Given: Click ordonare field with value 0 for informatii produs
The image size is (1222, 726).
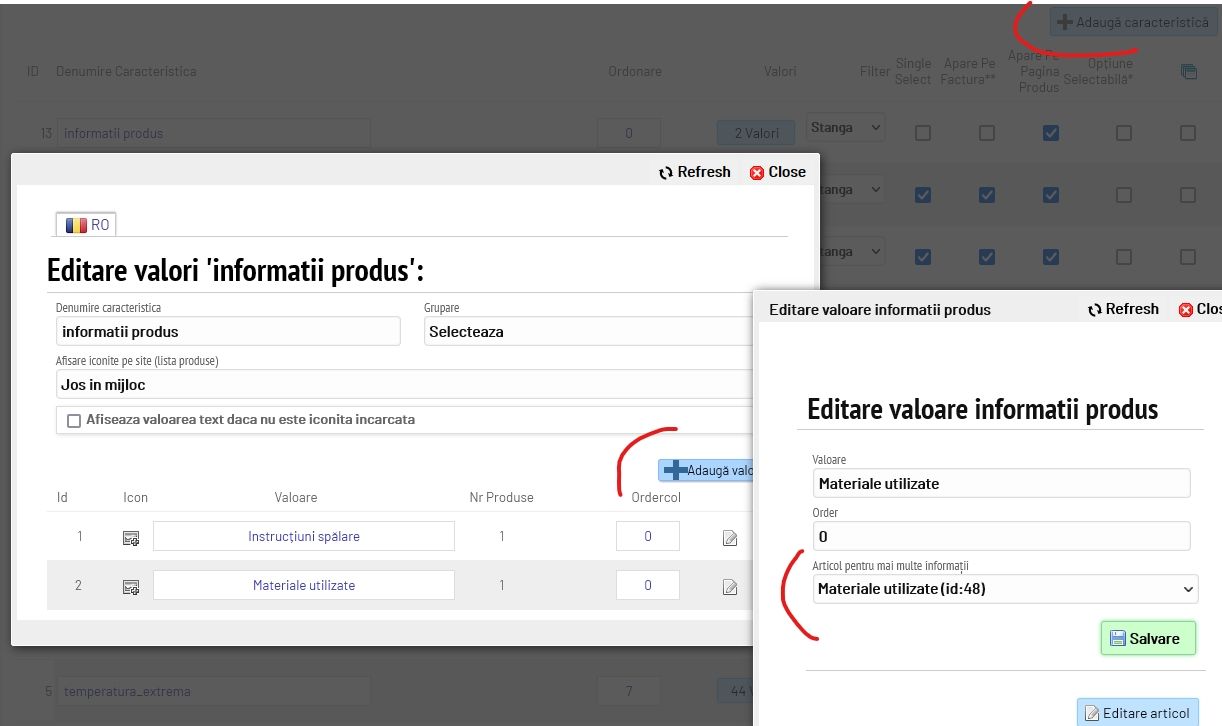Looking at the screenshot, I should click(x=629, y=133).
